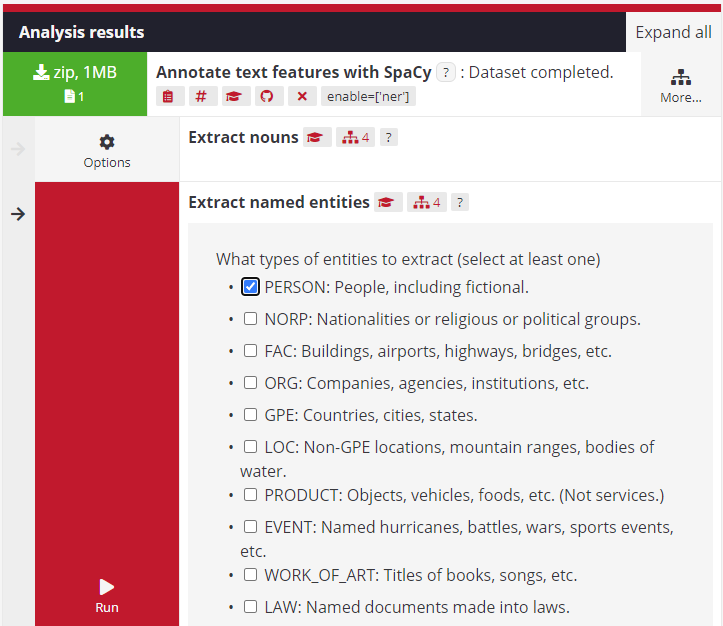The image size is (723, 626).
Task: Uncheck the PERSON entity checkbox
Action: point(251,287)
